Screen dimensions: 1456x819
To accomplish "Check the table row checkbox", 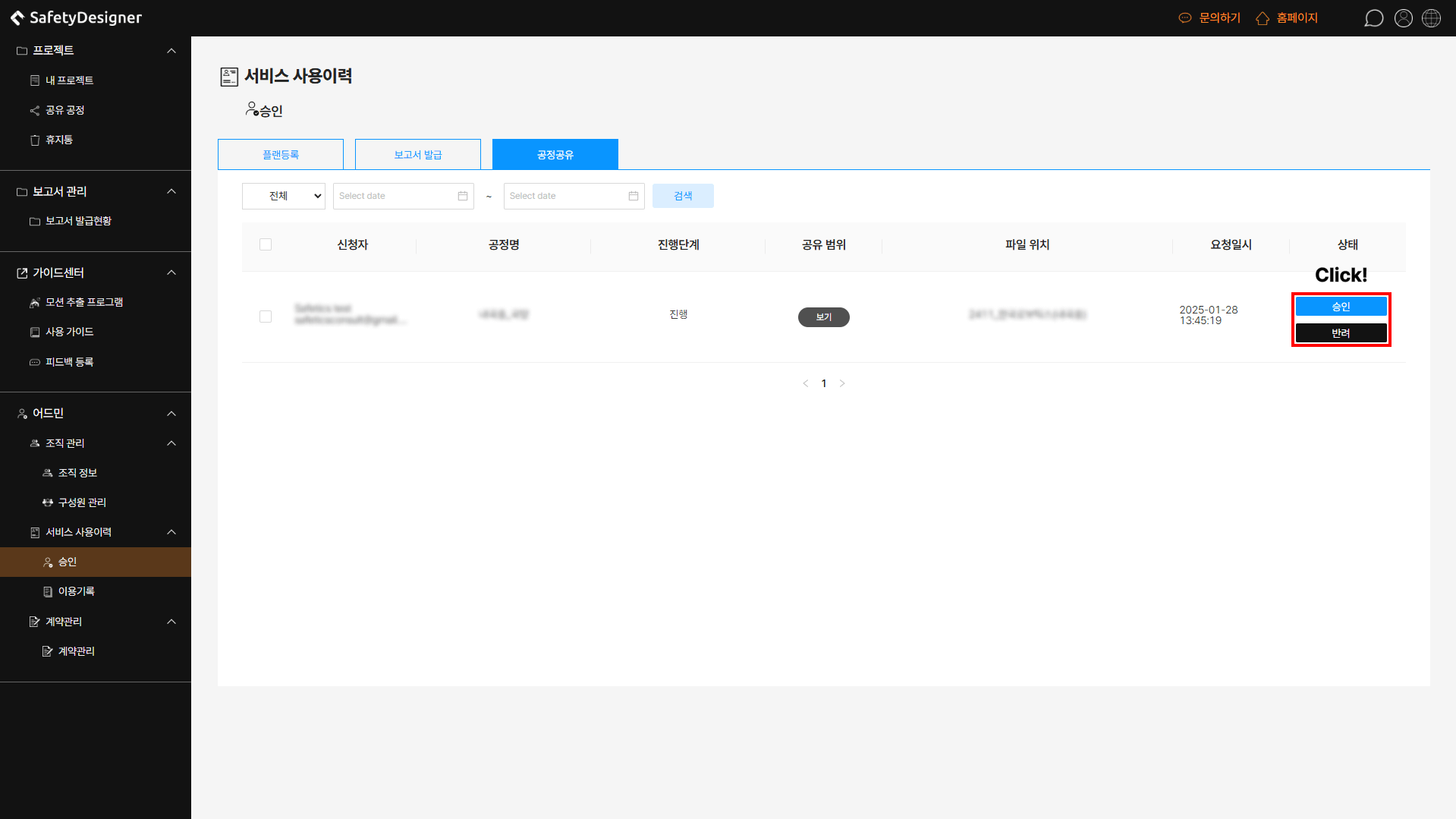I will [266, 317].
